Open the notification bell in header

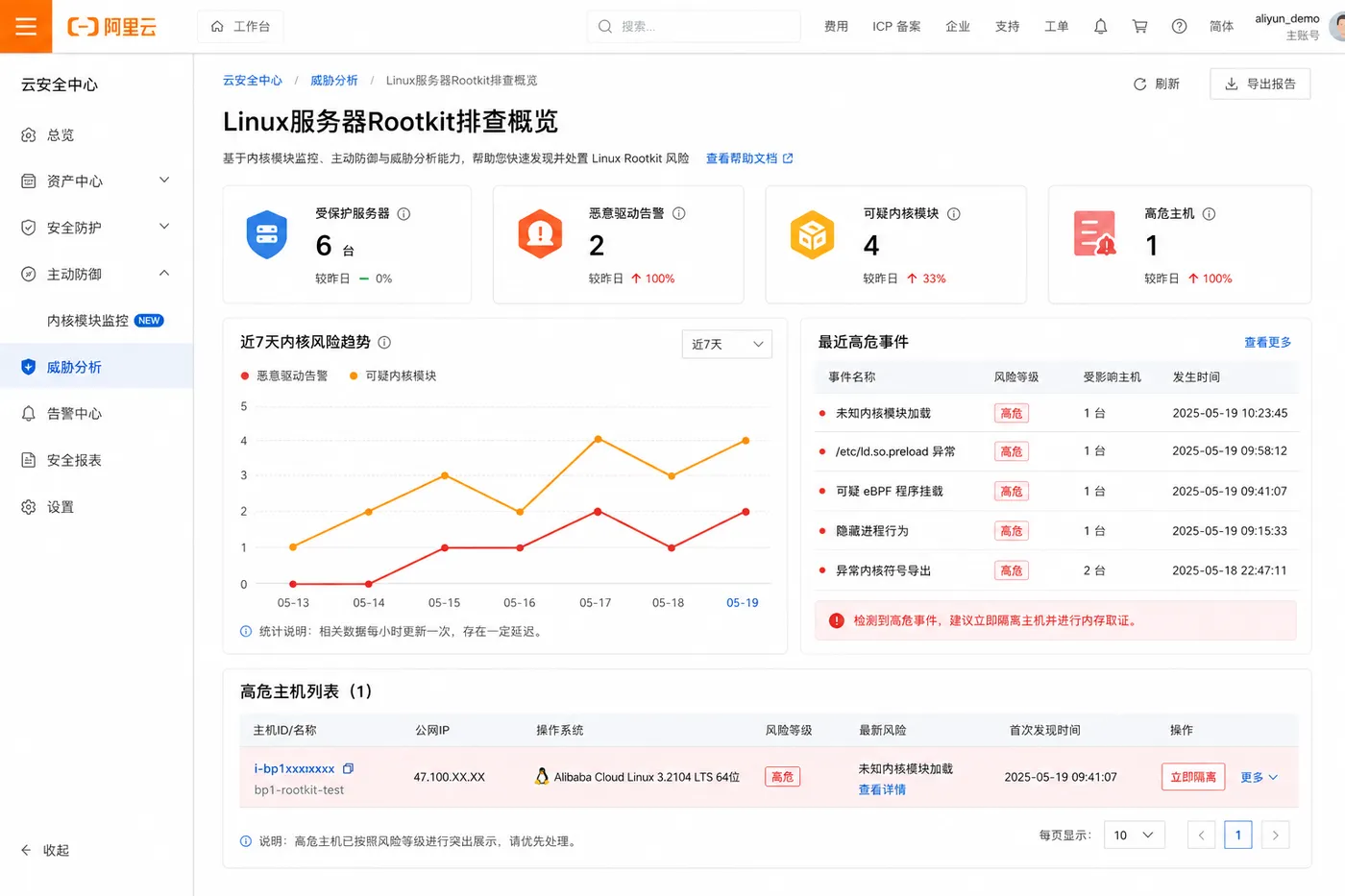tap(1101, 27)
